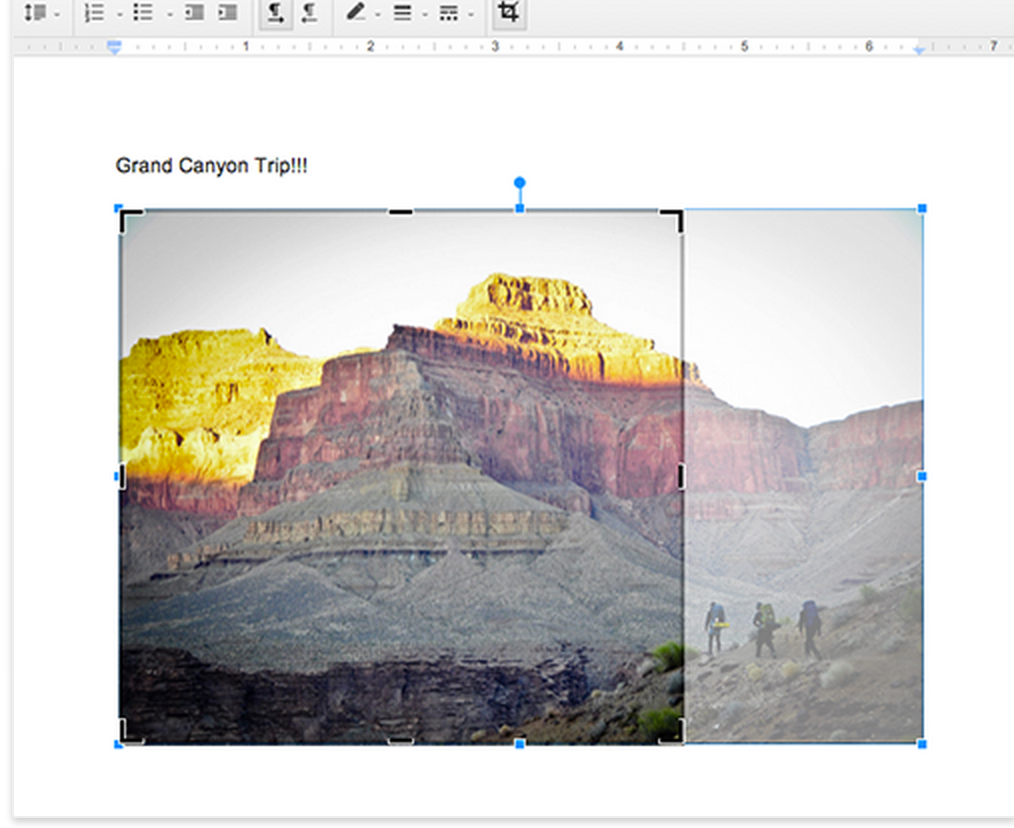Select the border color pencil picker
Viewport: 1014px width, 828px height.
(x=356, y=13)
